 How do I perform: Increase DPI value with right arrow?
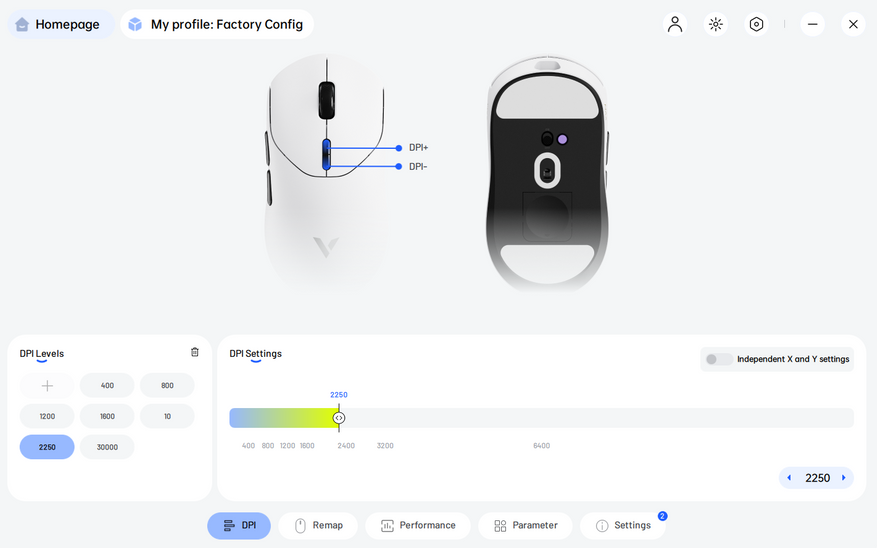point(844,478)
